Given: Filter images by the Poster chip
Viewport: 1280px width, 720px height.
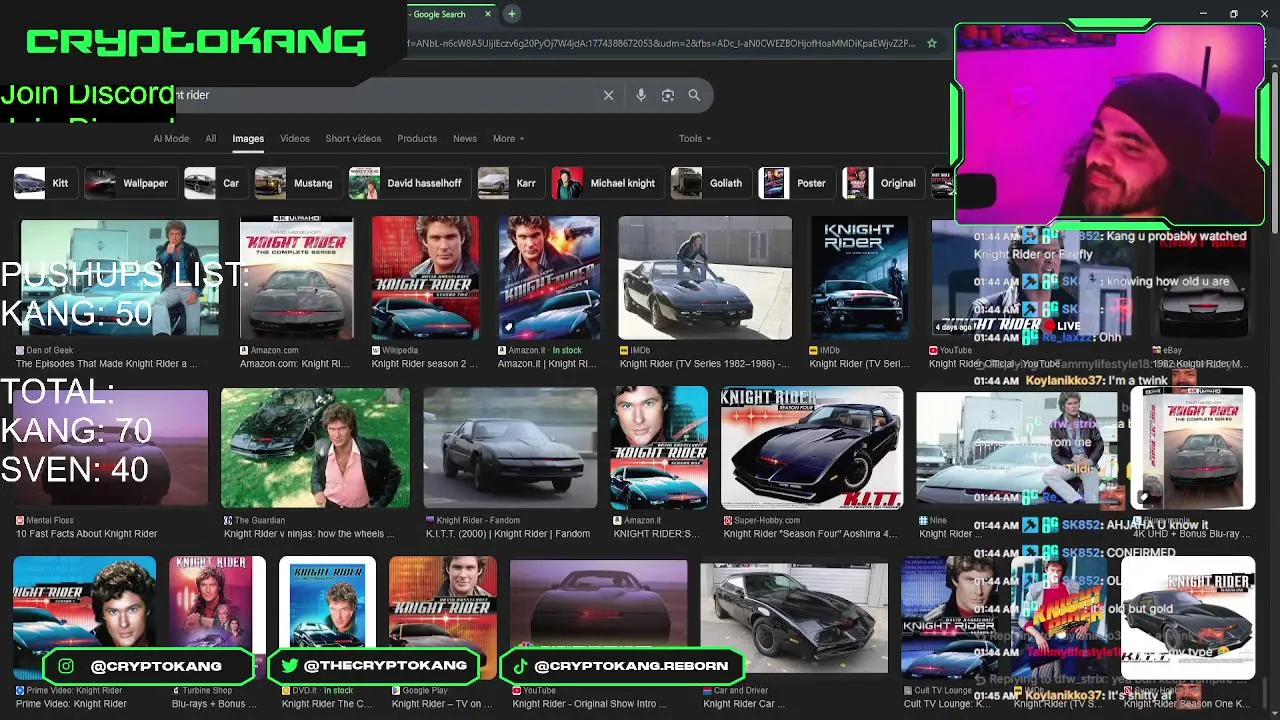Looking at the screenshot, I should point(795,183).
